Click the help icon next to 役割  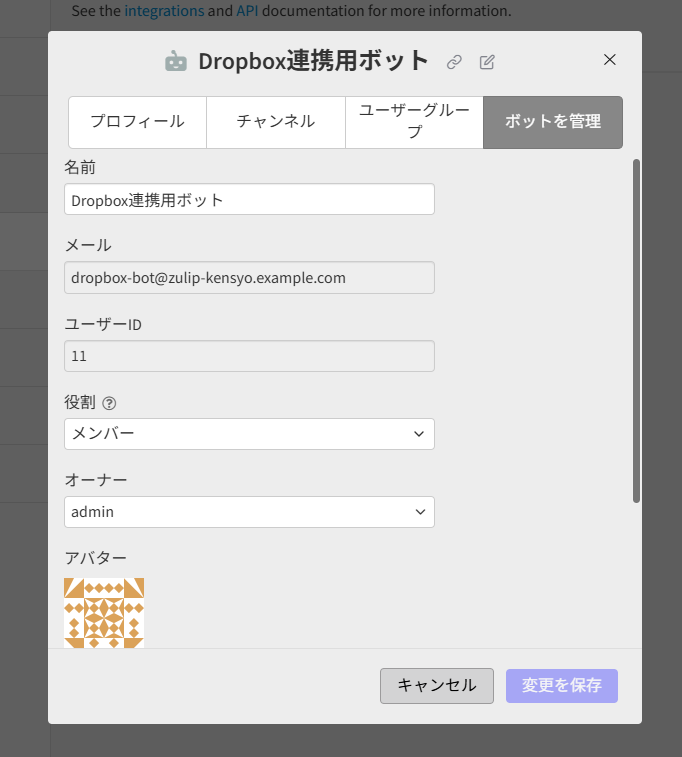pyautogui.click(x=110, y=403)
